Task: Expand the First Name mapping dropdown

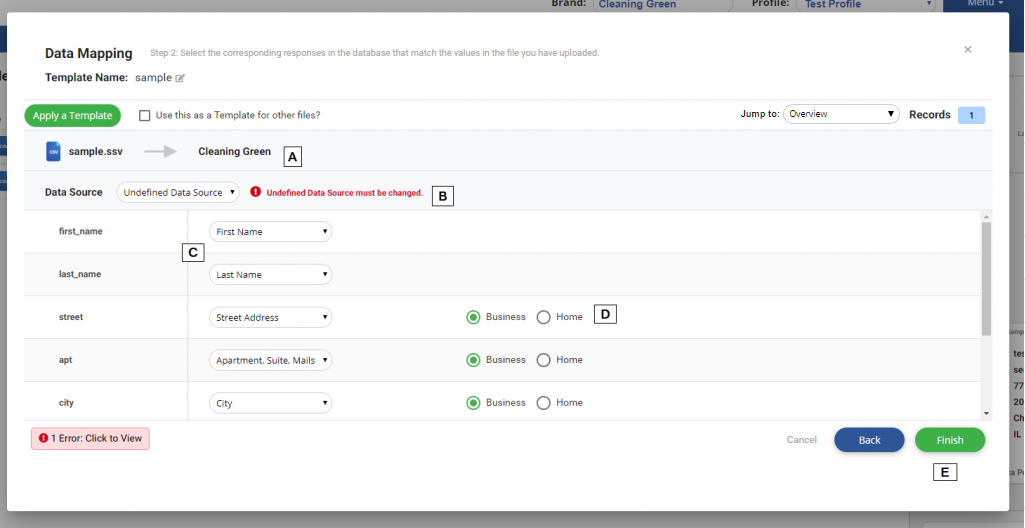Action: (x=270, y=232)
